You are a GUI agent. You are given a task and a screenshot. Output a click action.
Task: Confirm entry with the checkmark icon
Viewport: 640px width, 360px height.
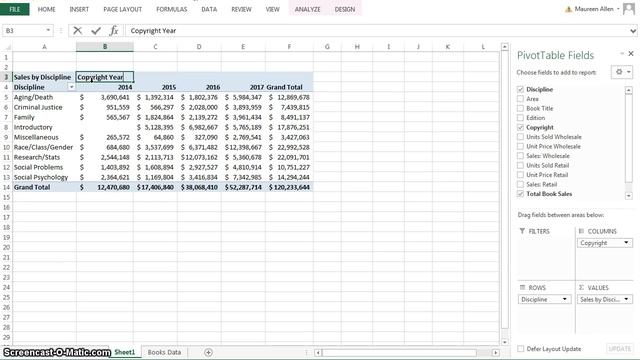(x=96, y=31)
